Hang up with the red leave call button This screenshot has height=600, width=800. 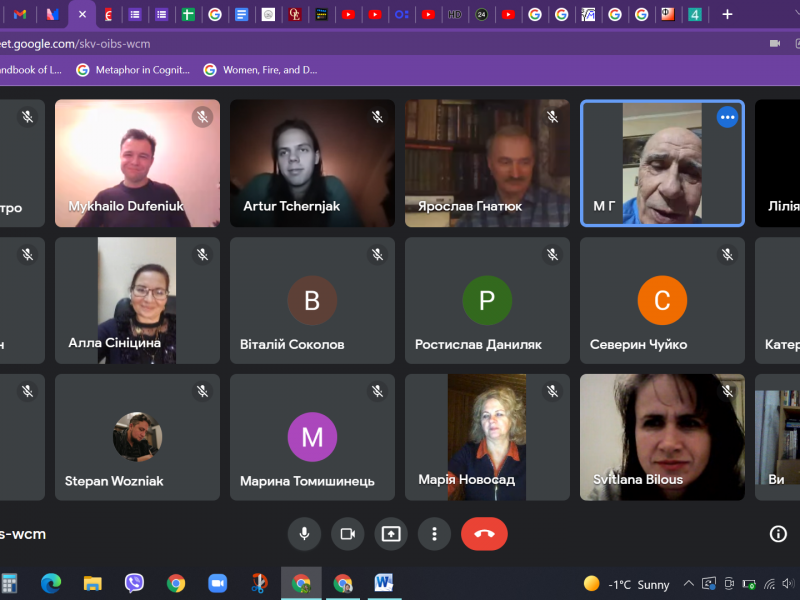[484, 534]
